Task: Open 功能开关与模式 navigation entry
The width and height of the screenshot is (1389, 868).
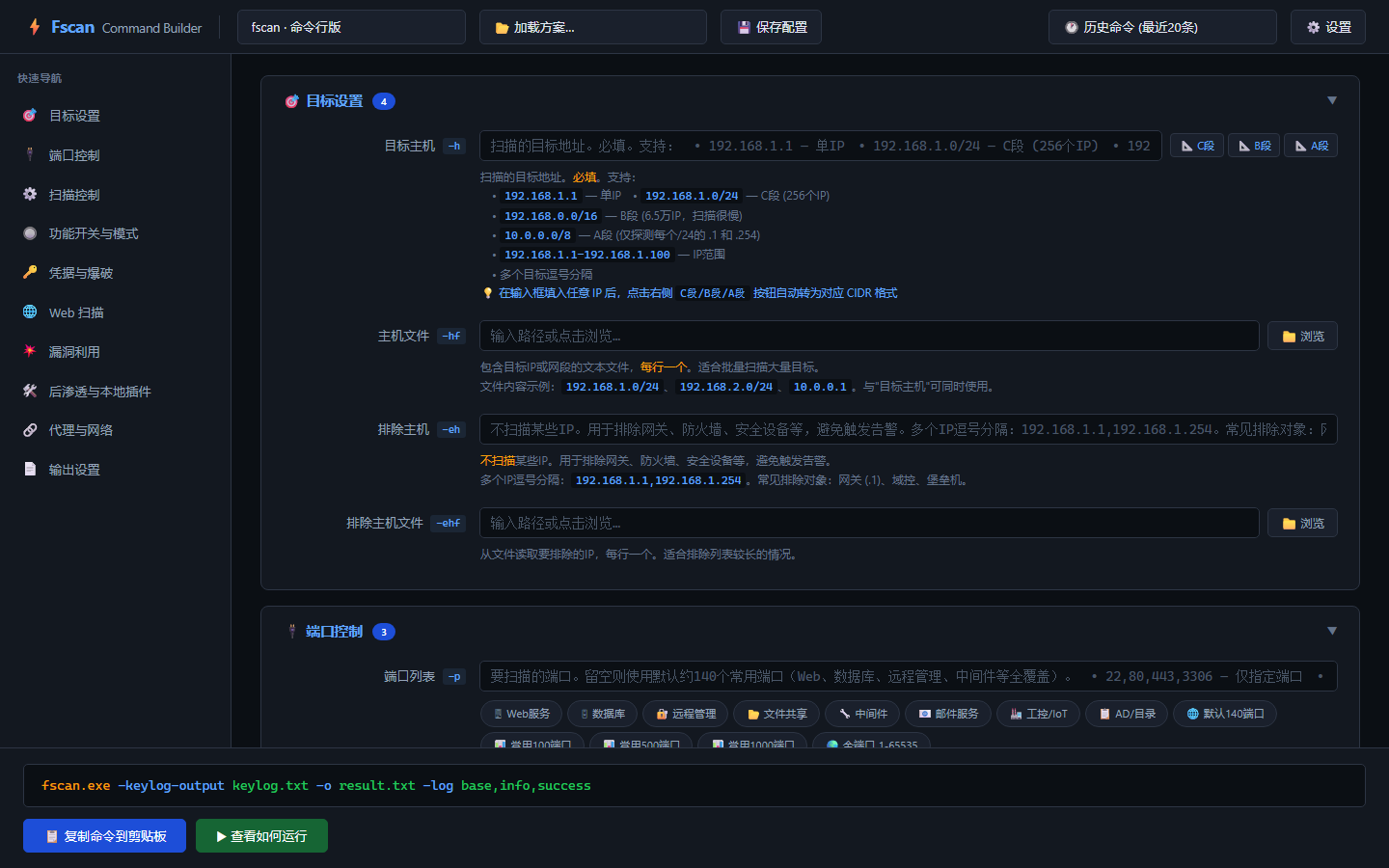Action: [116, 233]
